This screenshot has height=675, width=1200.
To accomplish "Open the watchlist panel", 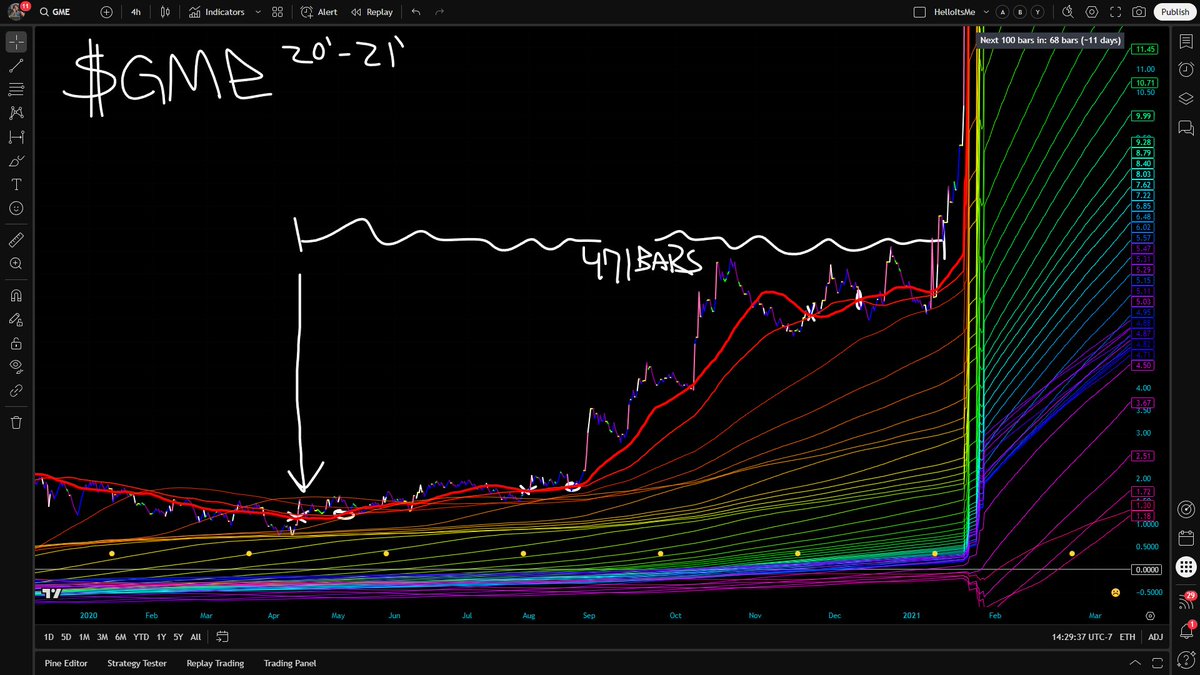I will pyautogui.click(x=1185, y=43).
